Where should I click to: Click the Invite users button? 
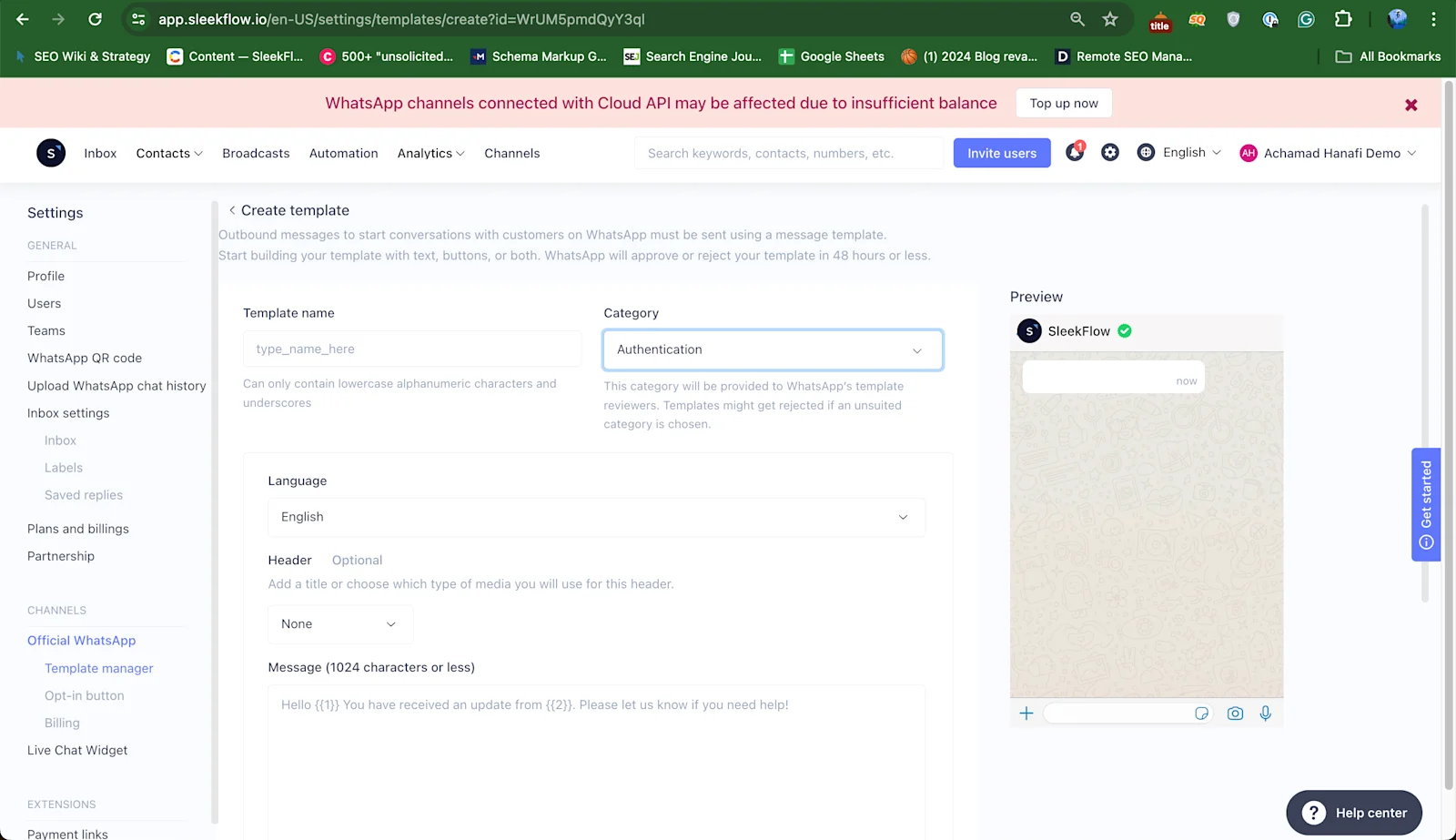coord(1002,153)
